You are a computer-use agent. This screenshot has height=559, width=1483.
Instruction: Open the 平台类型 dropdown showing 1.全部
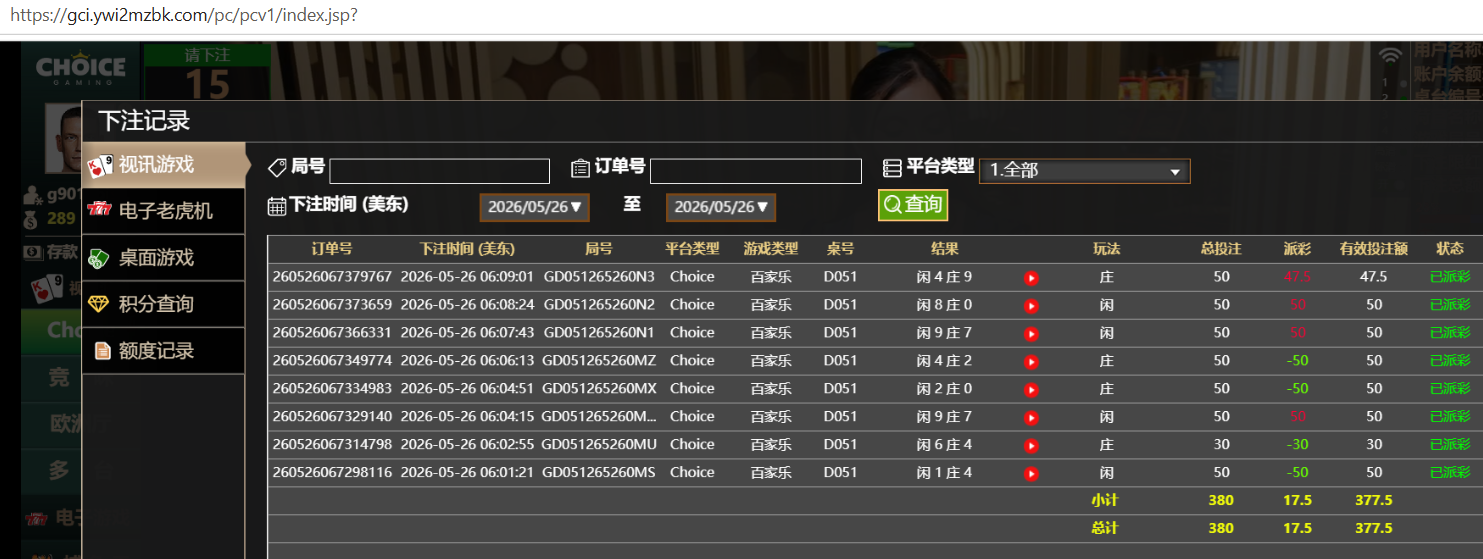[x=1085, y=171]
